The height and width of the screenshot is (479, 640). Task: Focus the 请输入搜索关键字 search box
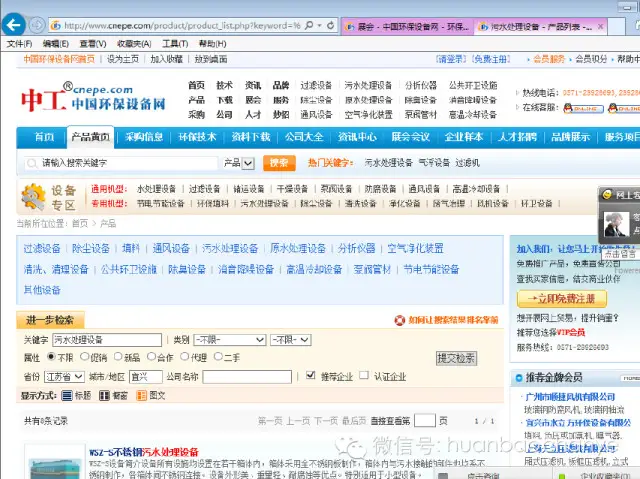(x=121, y=163)
